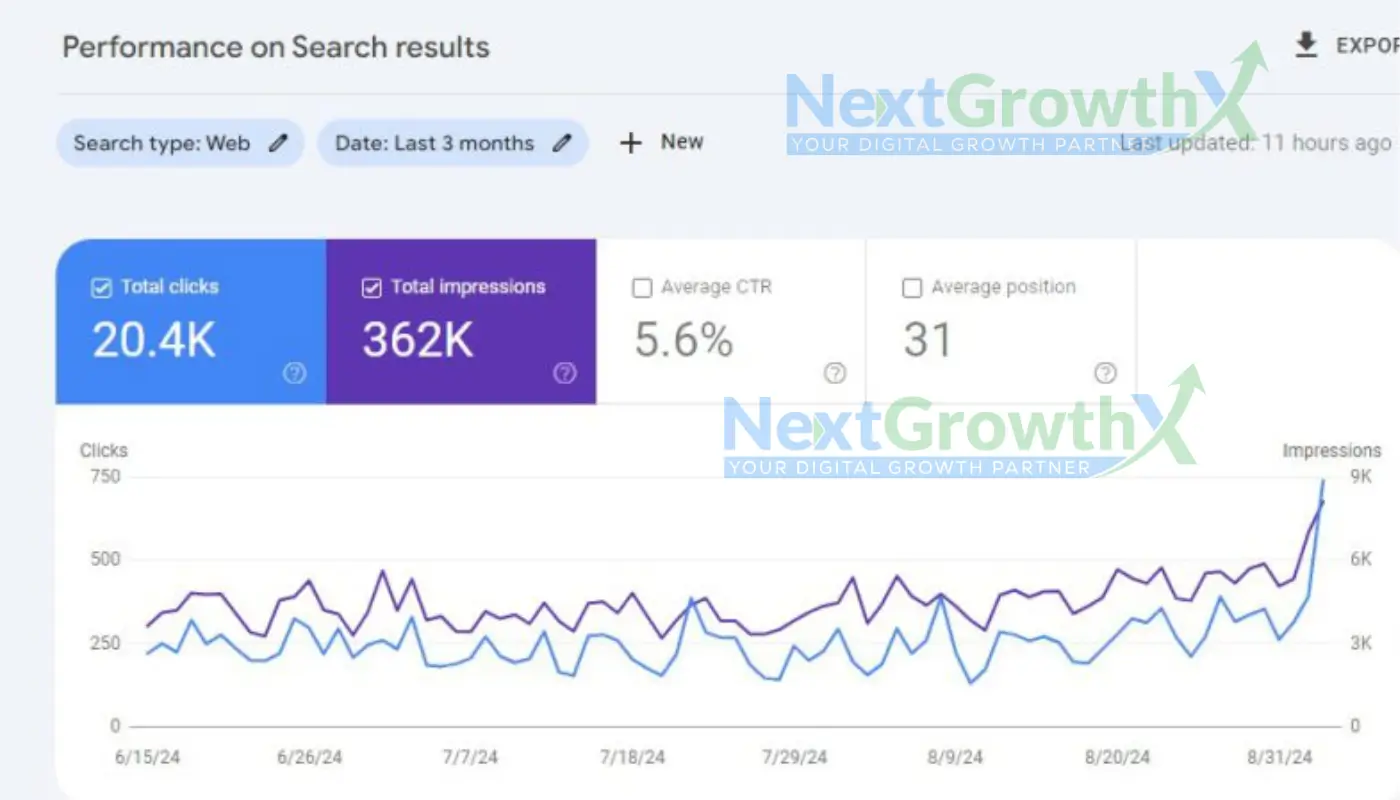Click the 7/18/24 date on chart axis
The height and width of the screenshot is (800, 1400).
632,757
